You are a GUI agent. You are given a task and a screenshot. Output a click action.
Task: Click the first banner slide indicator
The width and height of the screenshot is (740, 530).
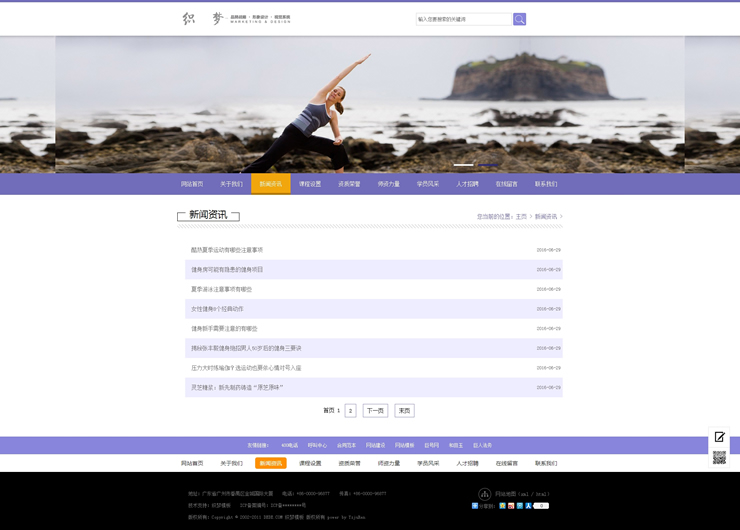[463, 165]
